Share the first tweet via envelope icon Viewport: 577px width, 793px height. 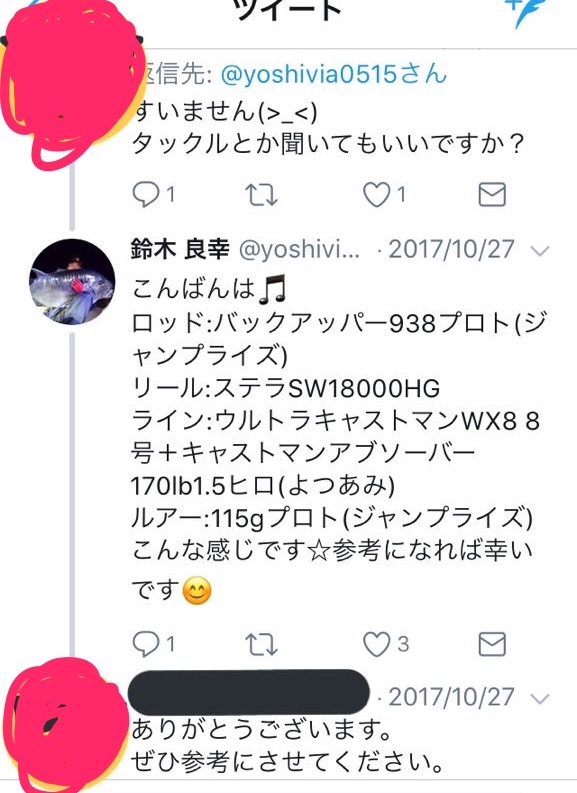pos(492,195)
